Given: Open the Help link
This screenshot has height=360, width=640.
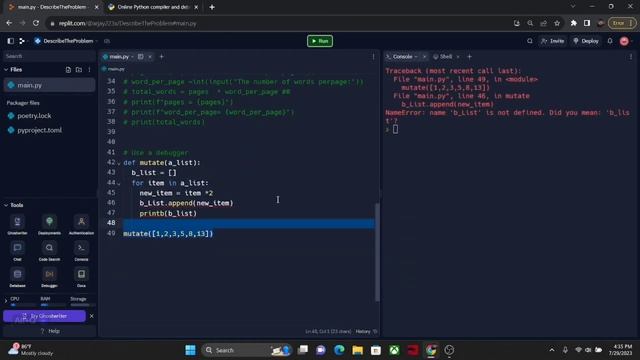Looking at the screenshot, I should 50,331.
